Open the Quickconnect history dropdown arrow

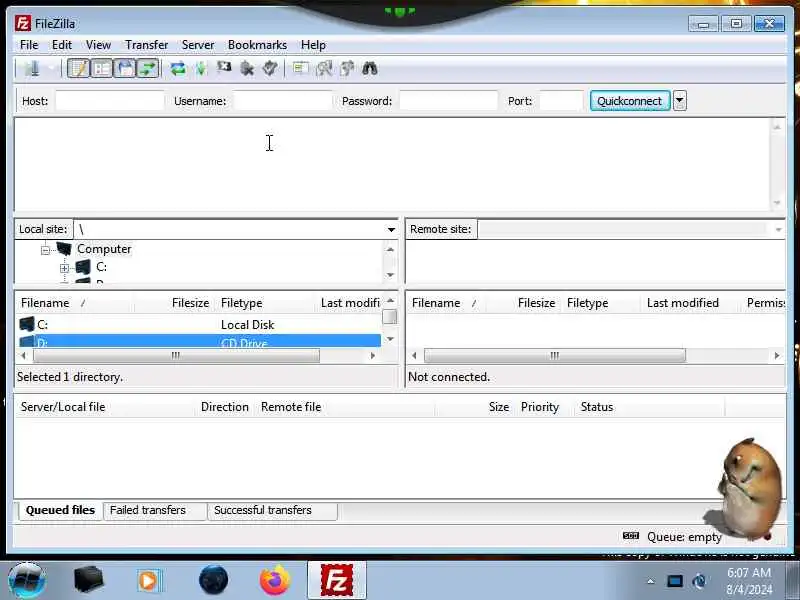680,101
